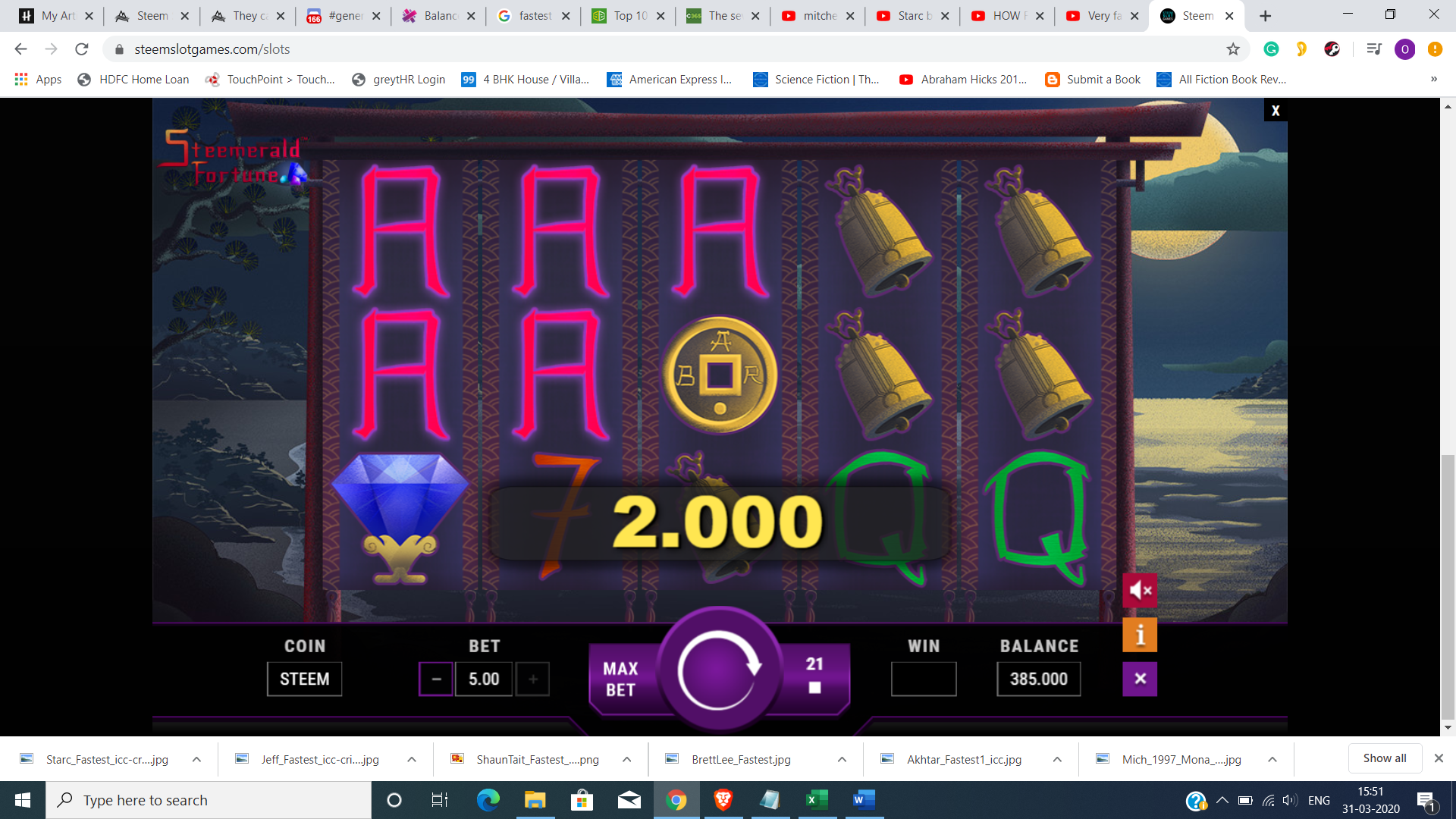Open Excel from the Windows taskbar
Viewport: 1456px width, 819px height.
click(816, 800)
